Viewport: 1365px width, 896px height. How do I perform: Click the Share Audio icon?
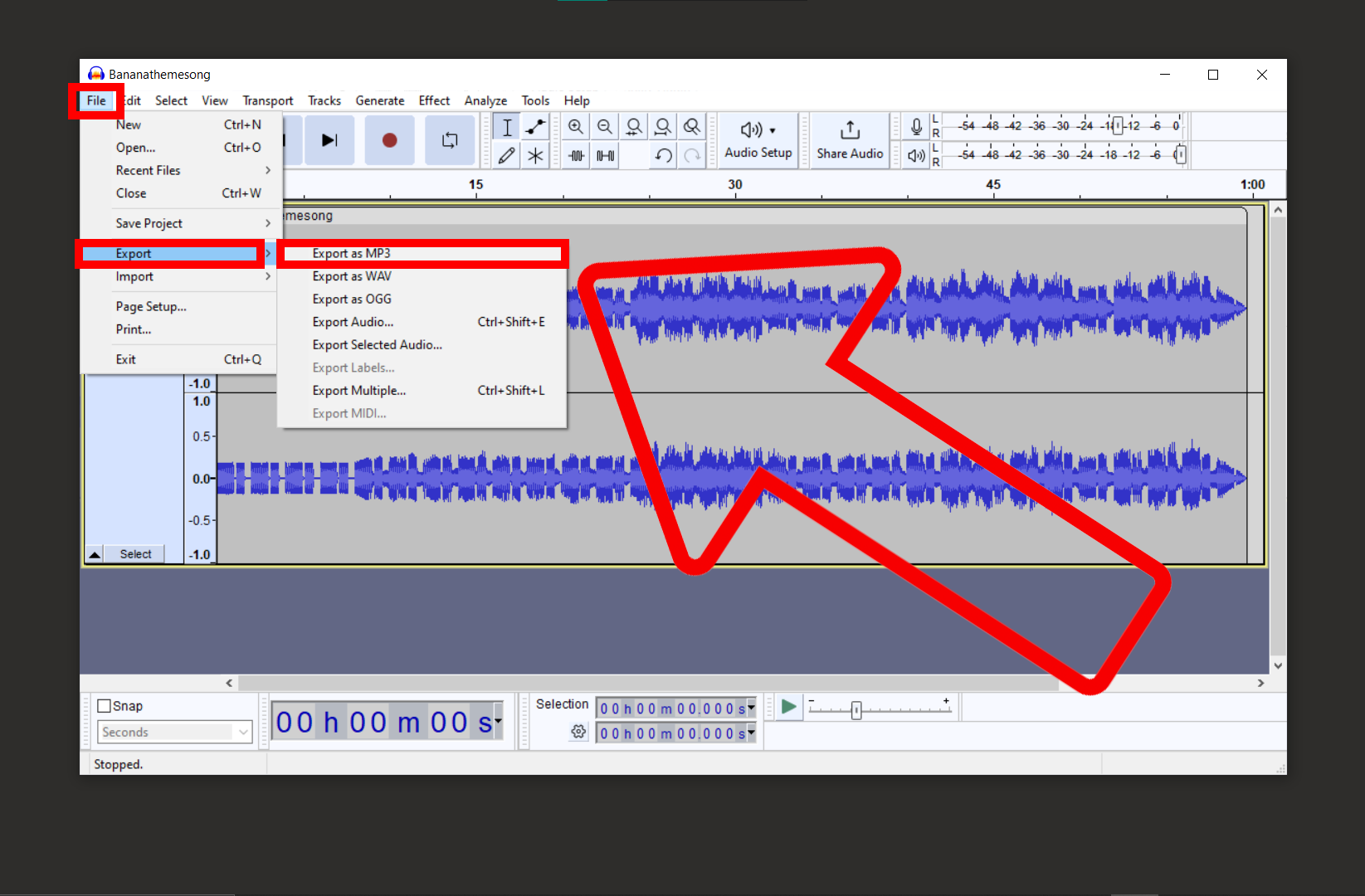849,139
